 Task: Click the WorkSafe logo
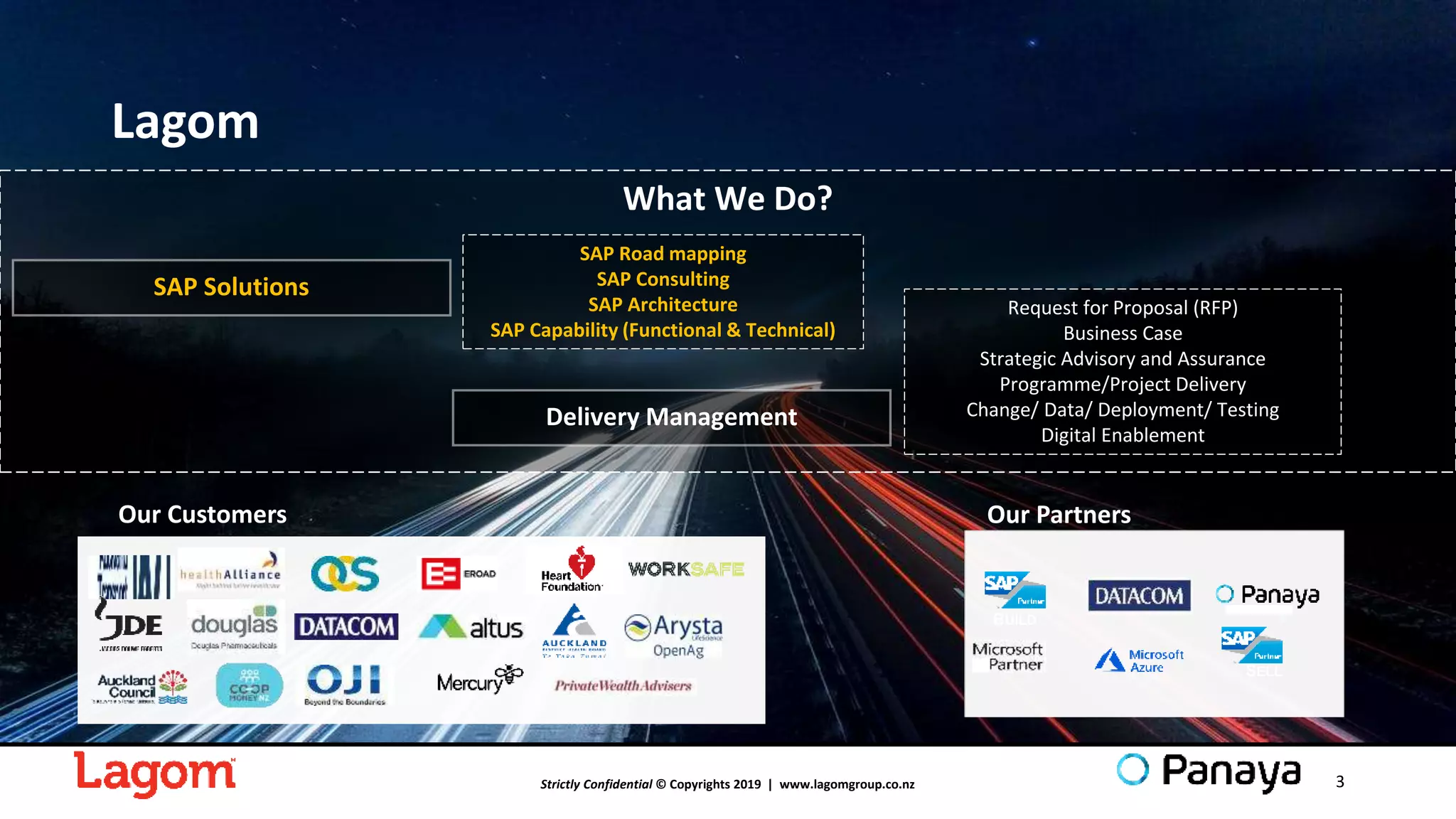(x=686, y=569)
